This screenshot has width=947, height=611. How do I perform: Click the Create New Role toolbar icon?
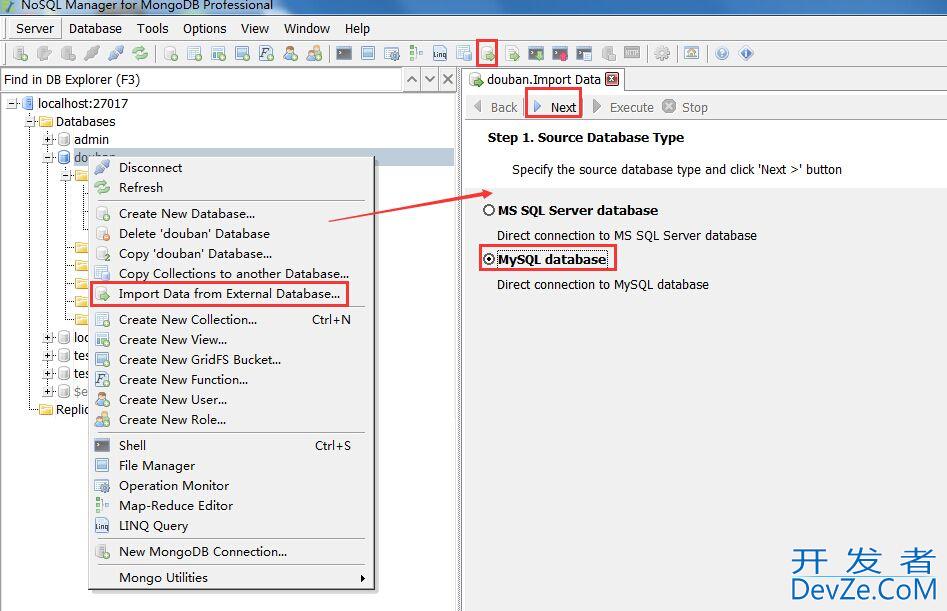(314, 54)
